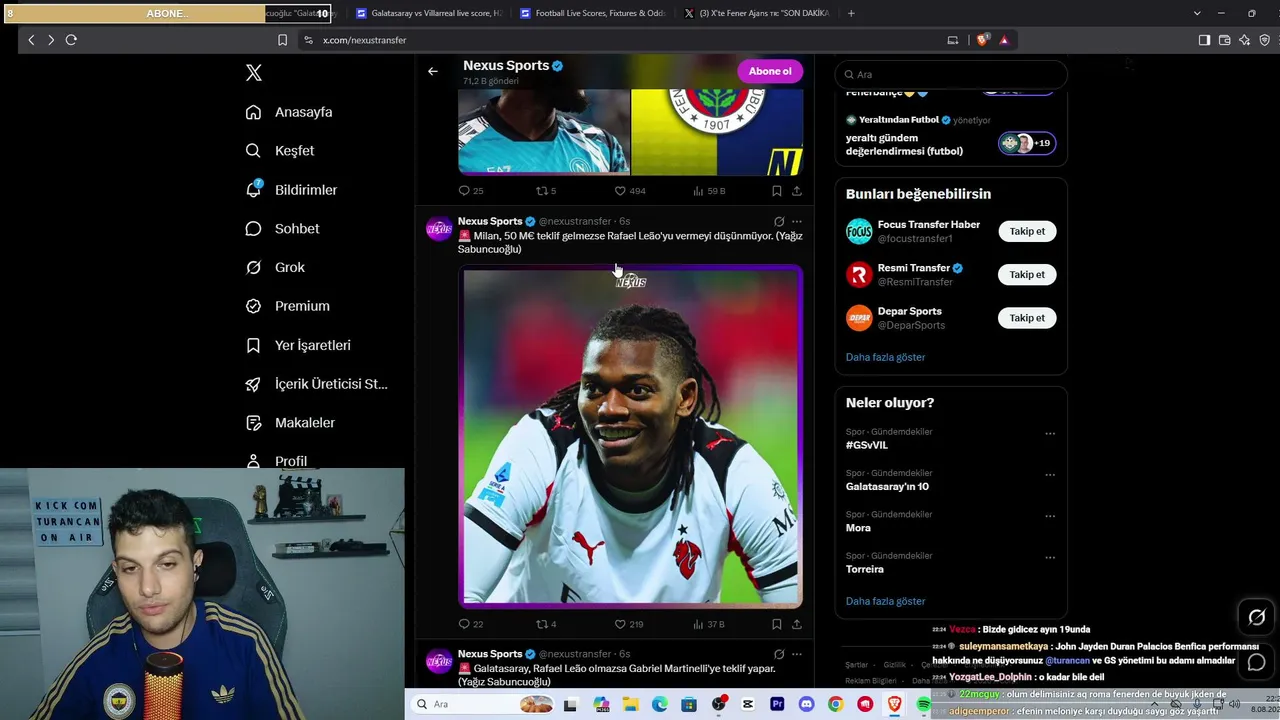This screenshot has height=720, width=1280.
Task: Open Grok action on the Galatasaray post
Action: pyautogui.click(x=779, y=654)
